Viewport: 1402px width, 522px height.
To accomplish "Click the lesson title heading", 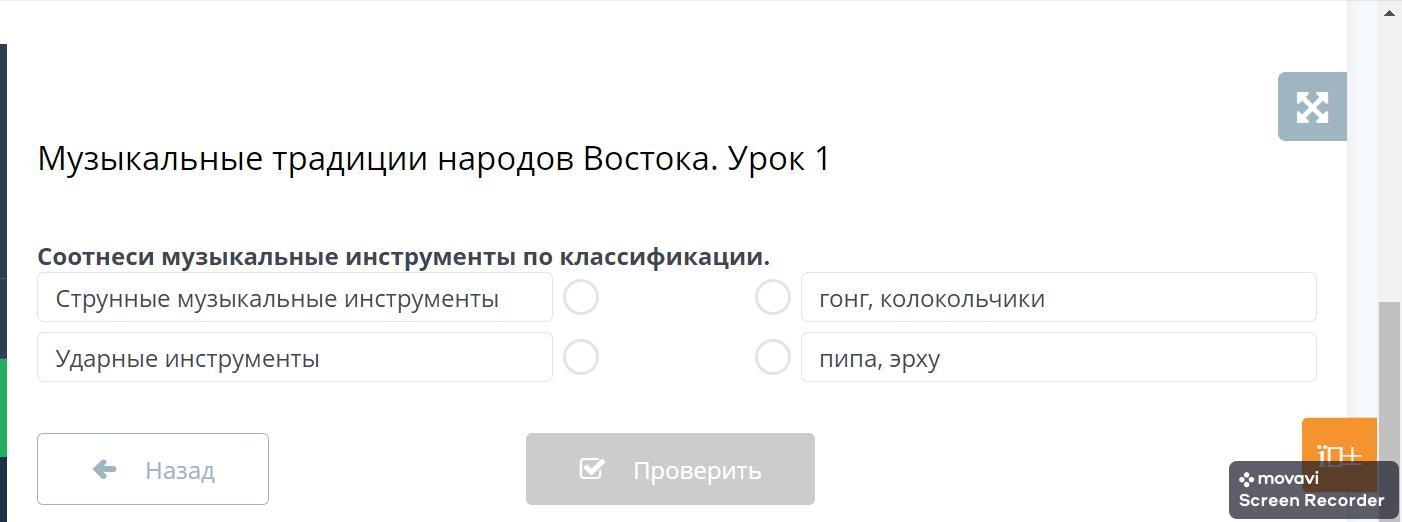I will tap(434, 159).
